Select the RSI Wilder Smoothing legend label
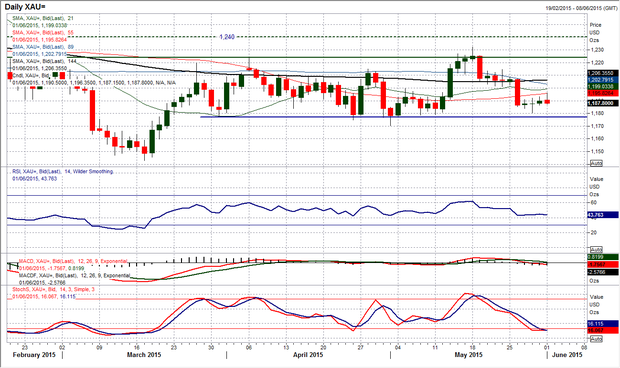620x368 pixels. tap(62, 172)
